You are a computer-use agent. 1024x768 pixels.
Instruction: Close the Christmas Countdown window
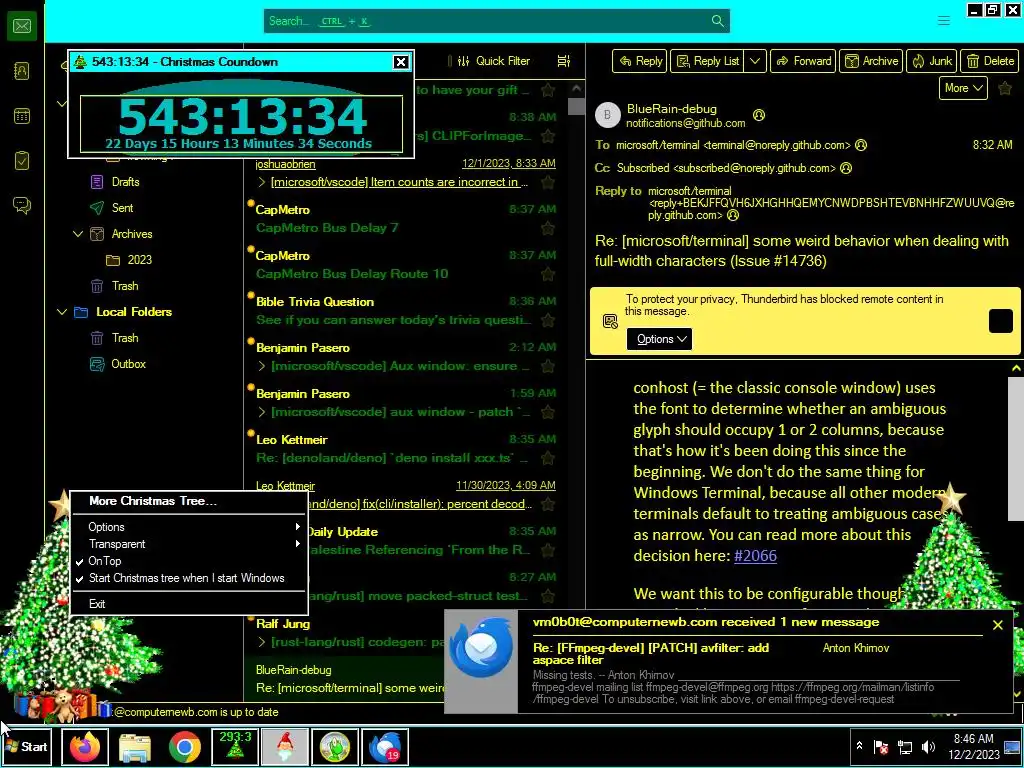tap(401, 62)
